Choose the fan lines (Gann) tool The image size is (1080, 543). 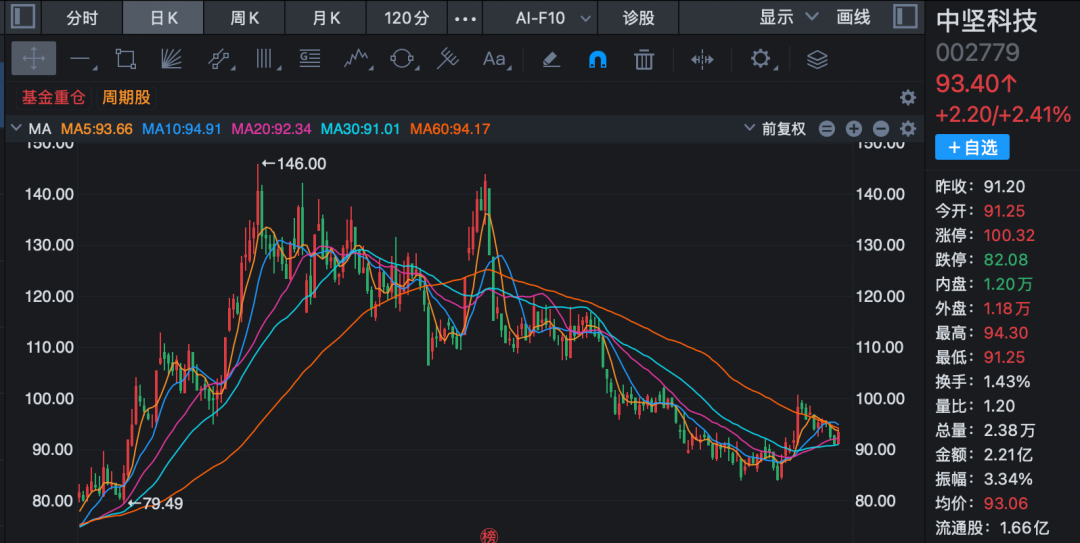pyautogui.click(x=171, y=59)
